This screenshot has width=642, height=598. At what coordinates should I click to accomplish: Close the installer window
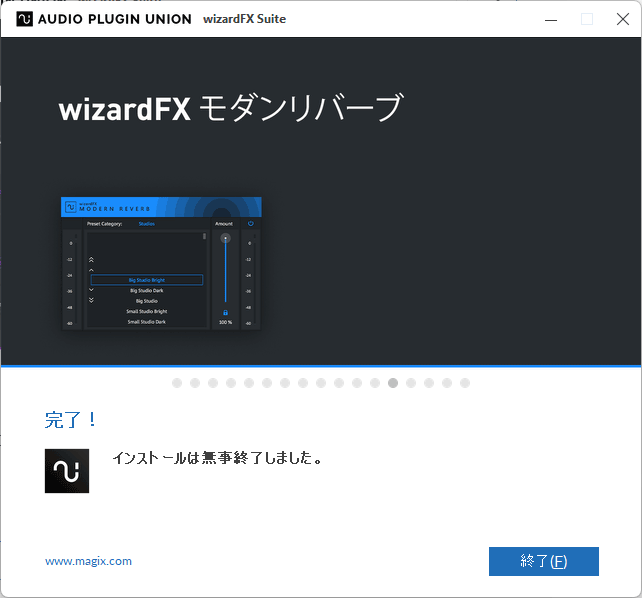point(622,19)
